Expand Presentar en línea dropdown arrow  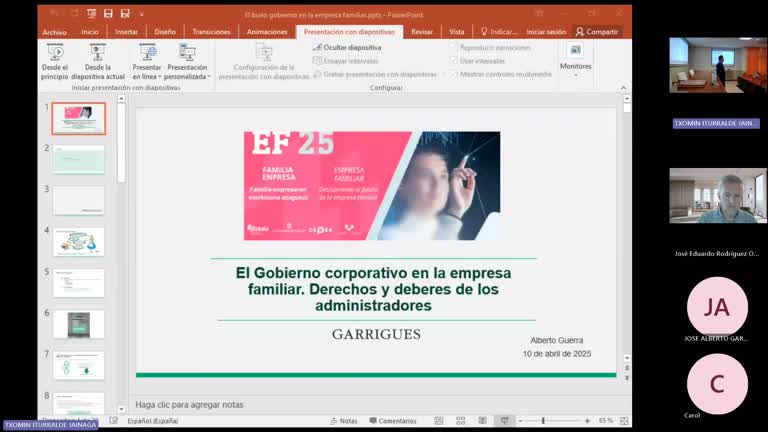coord(160,77)
